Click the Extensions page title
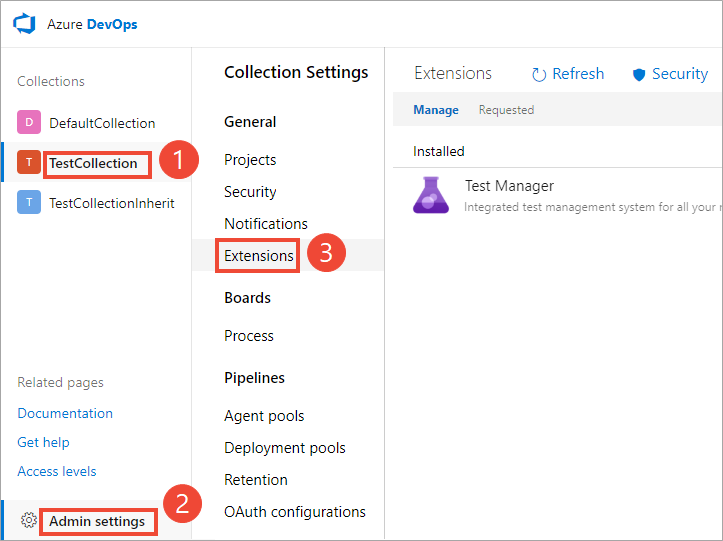The image size is (723, 541). (x=453, y=73)
